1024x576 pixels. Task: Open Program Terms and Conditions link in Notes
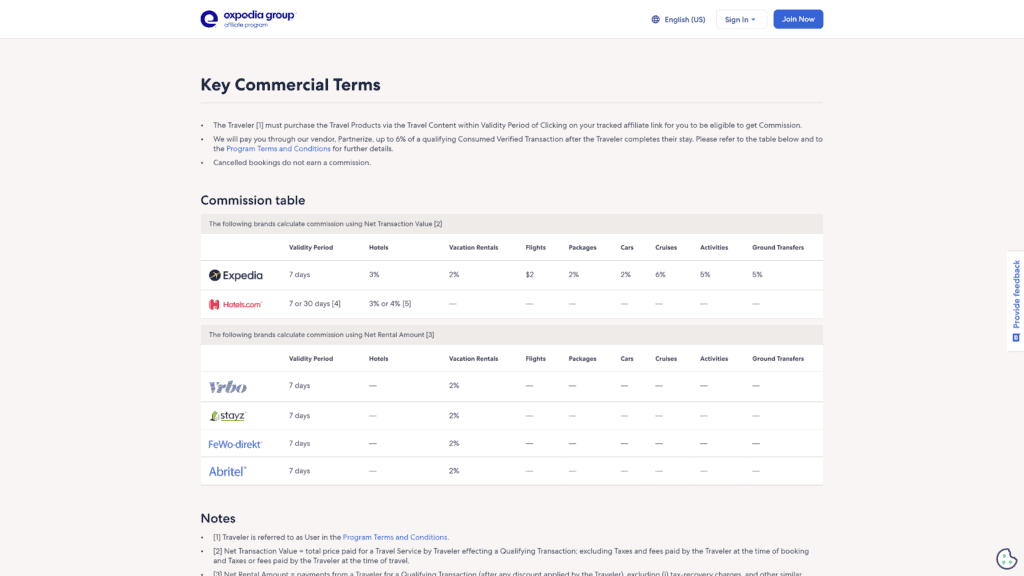coord(394,537)
